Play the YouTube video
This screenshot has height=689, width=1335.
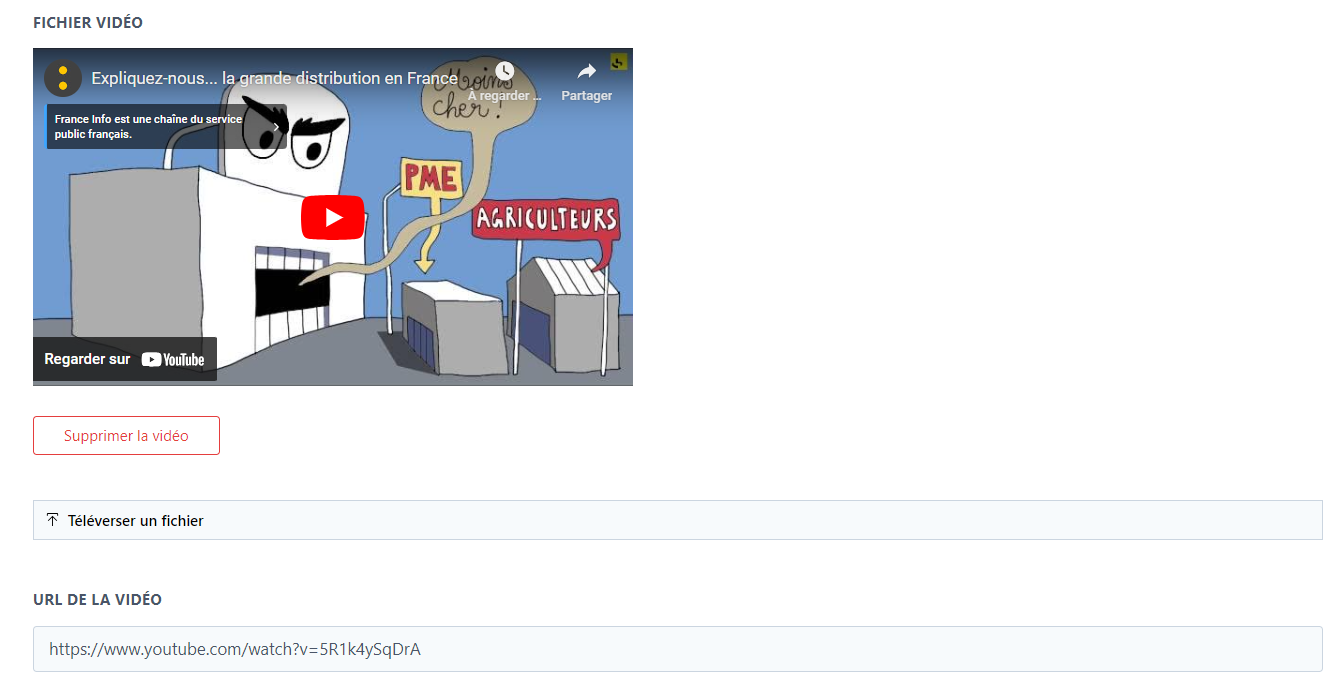(x=333, y=217)
